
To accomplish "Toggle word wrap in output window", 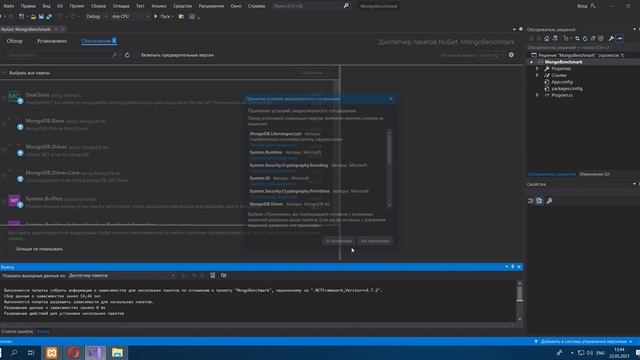I will point(223,276).
